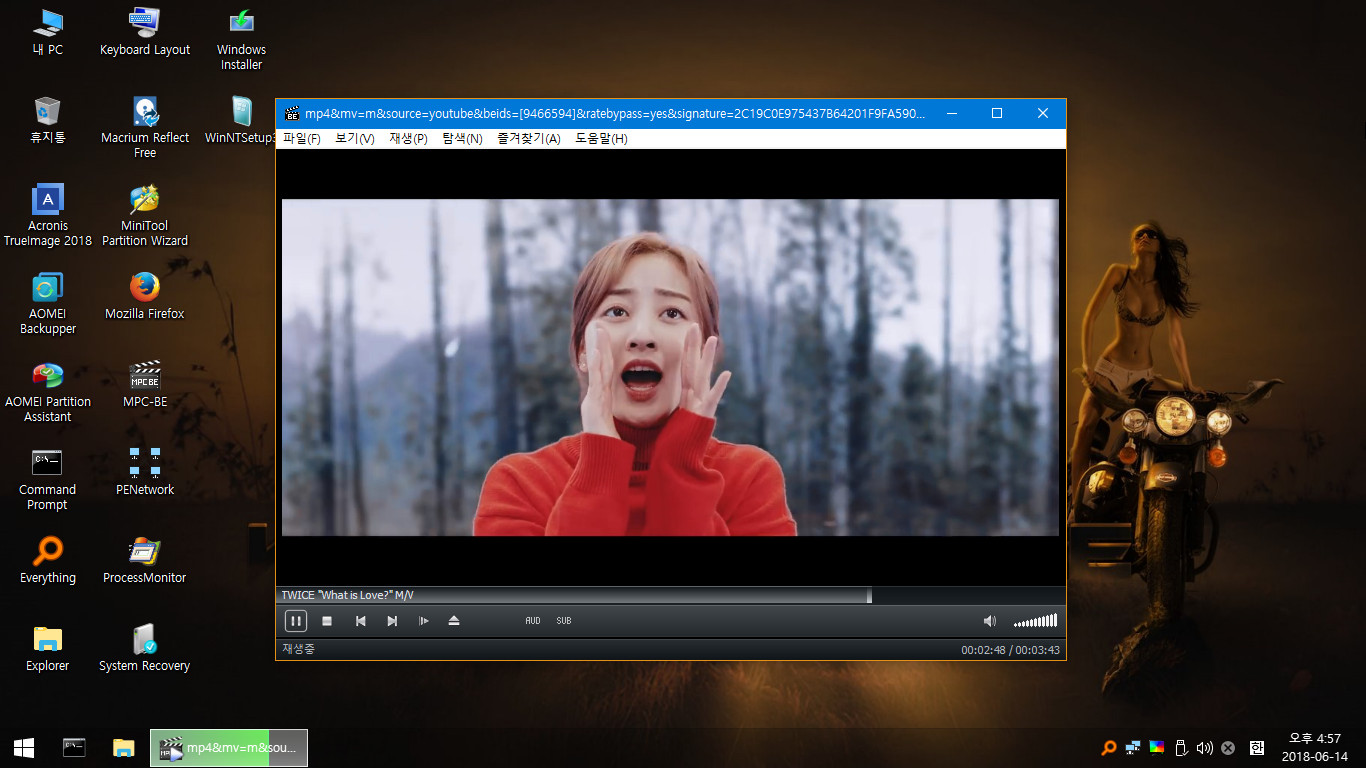Screen dimensions: 1366x768
Task: Open the AUD audio track selector
Action: (x=533, y=621)
